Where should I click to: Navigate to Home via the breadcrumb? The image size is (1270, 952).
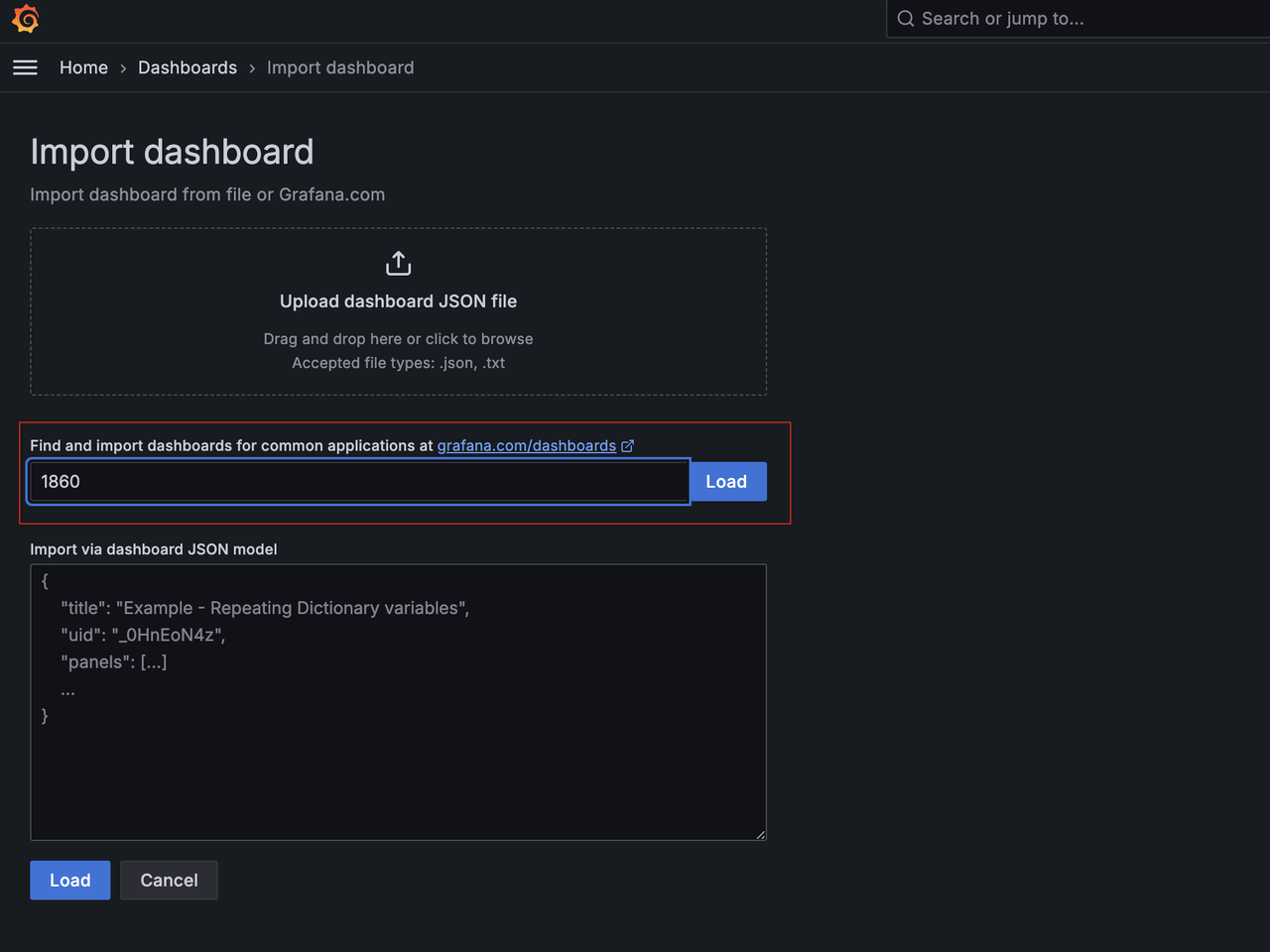(x=83, y=67)
